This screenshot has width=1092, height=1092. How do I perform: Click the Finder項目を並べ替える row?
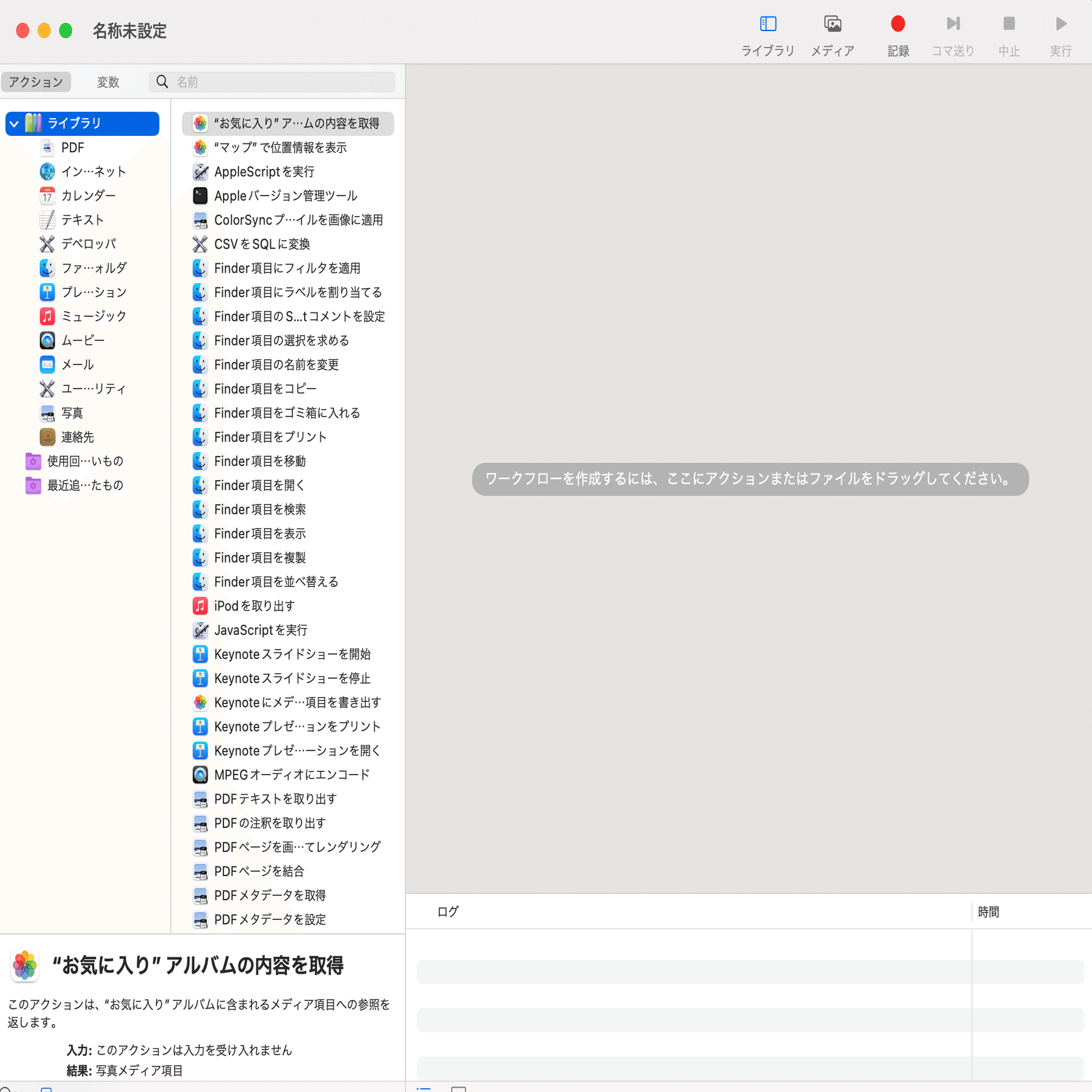(288, 582)
